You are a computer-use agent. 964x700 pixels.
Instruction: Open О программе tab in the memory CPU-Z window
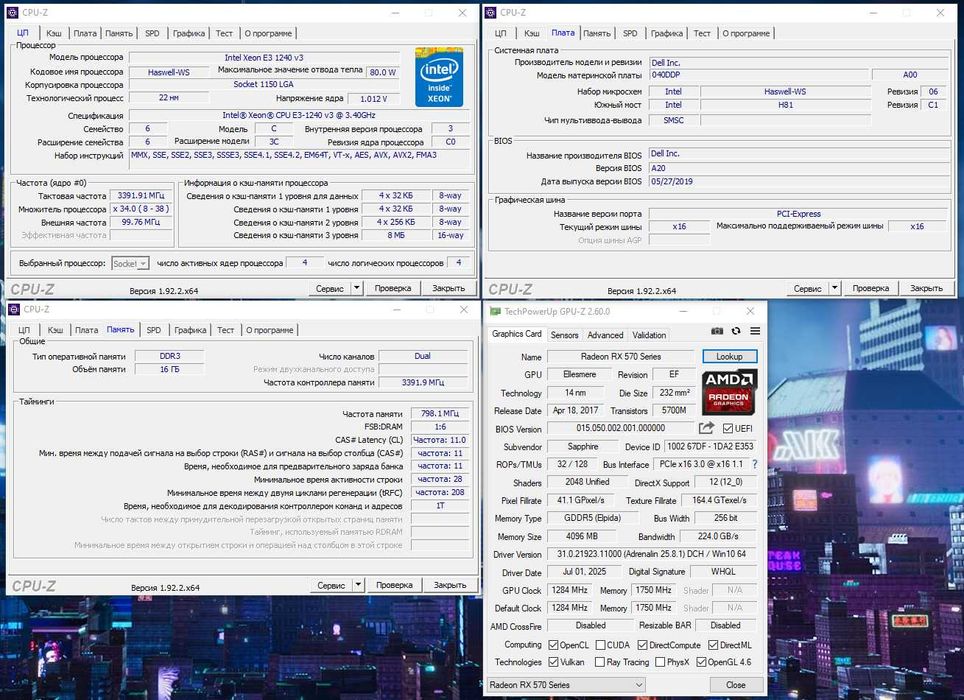270,330
